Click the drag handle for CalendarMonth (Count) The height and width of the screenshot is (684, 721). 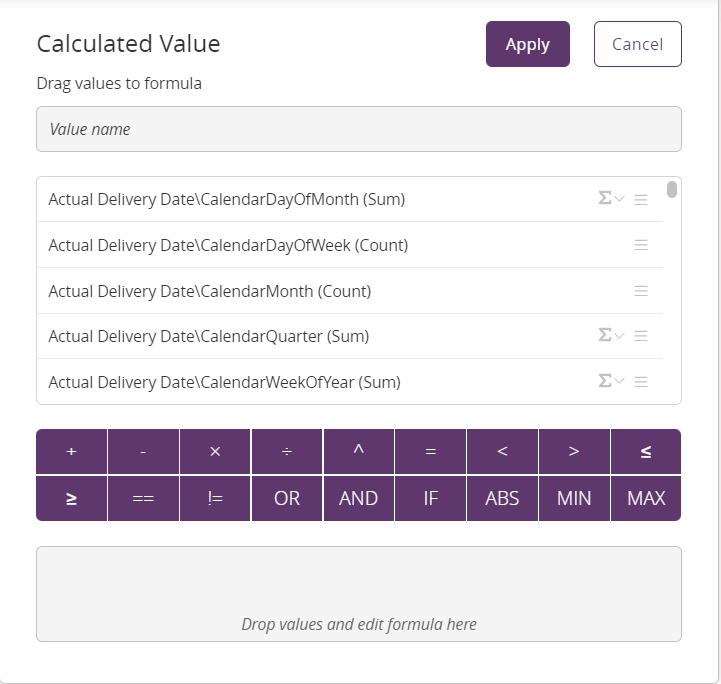tap(641, 291)
